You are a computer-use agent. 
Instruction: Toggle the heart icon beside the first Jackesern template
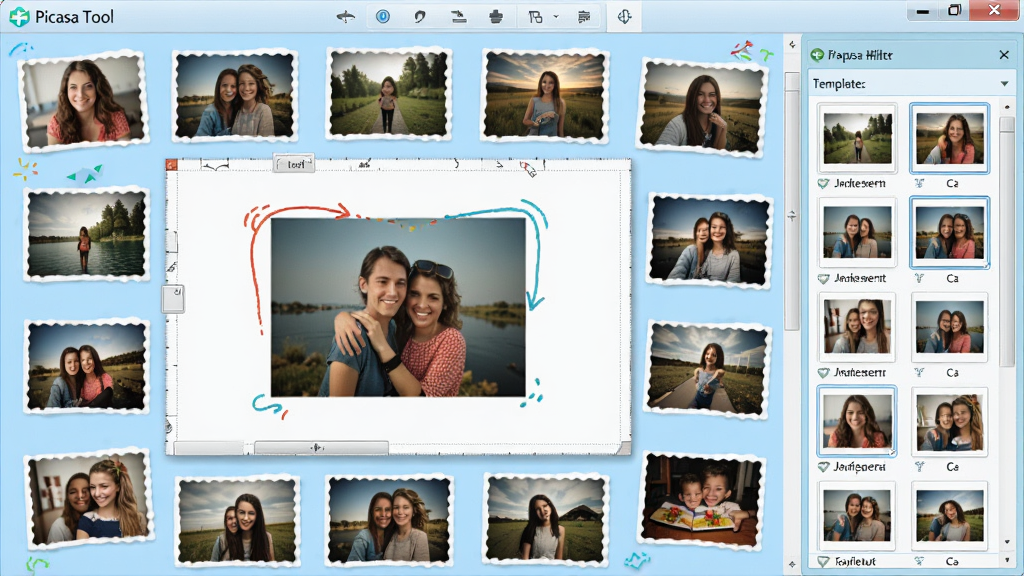(824, 184)
